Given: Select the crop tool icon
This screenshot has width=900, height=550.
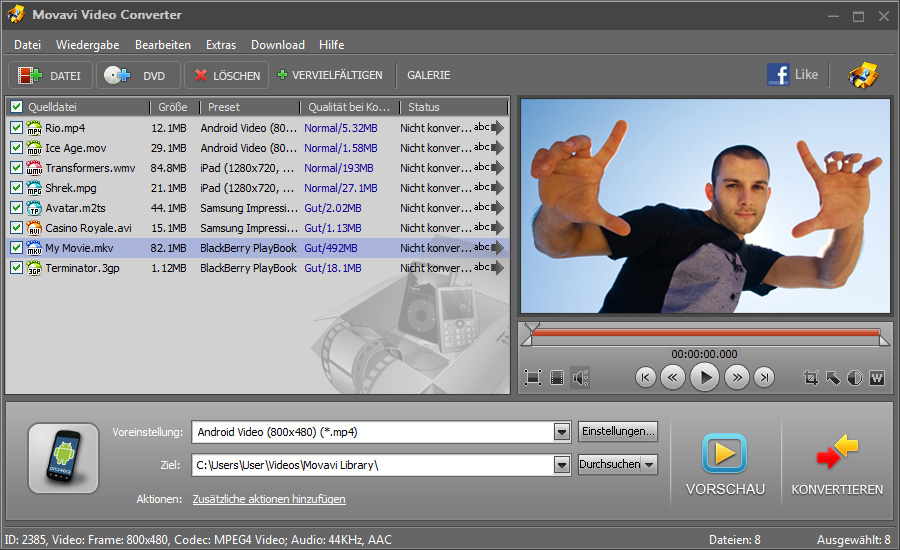Looking at the screenshot, I should (811, 377).
